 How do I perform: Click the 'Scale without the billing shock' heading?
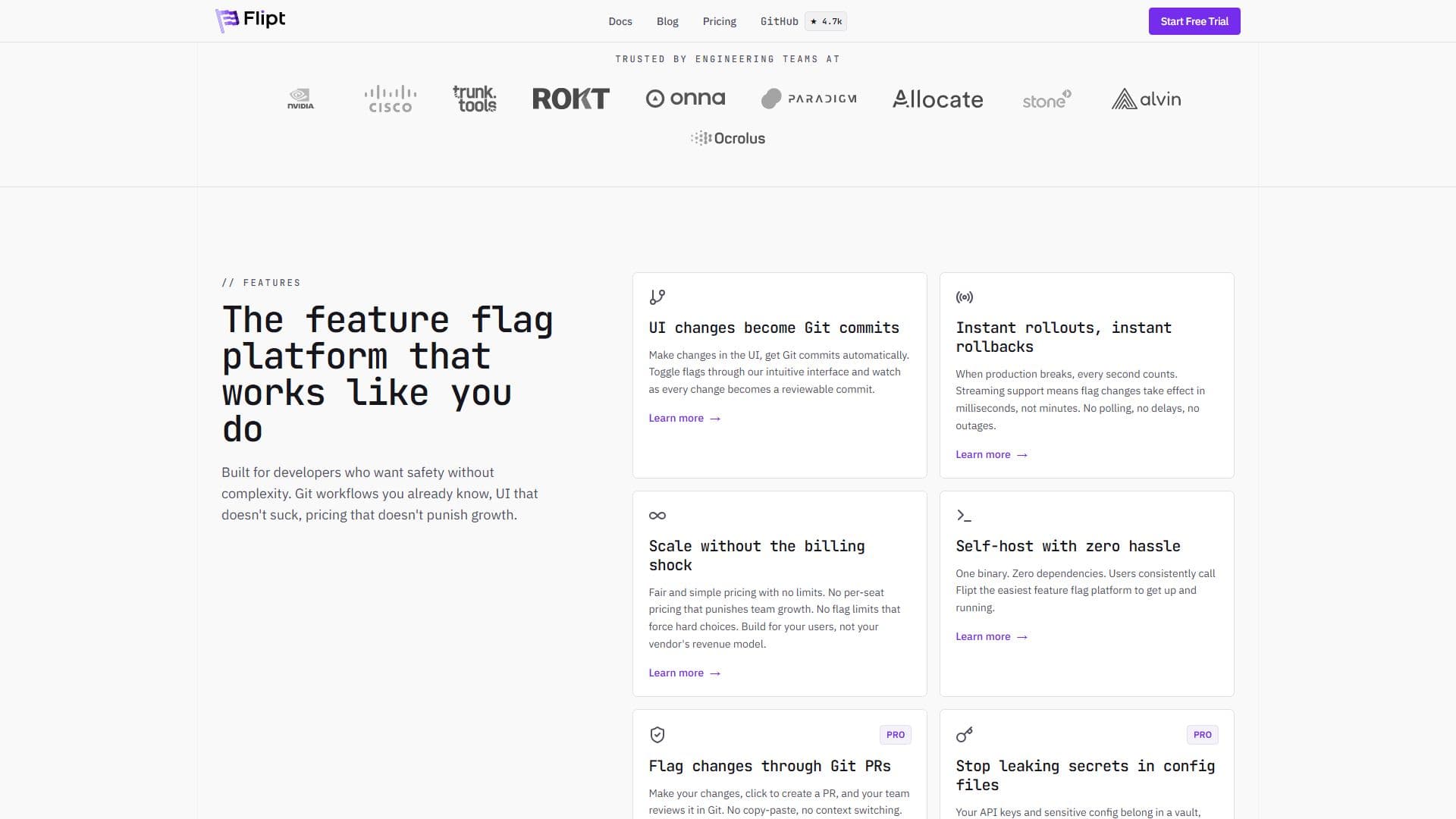point(757,555)
